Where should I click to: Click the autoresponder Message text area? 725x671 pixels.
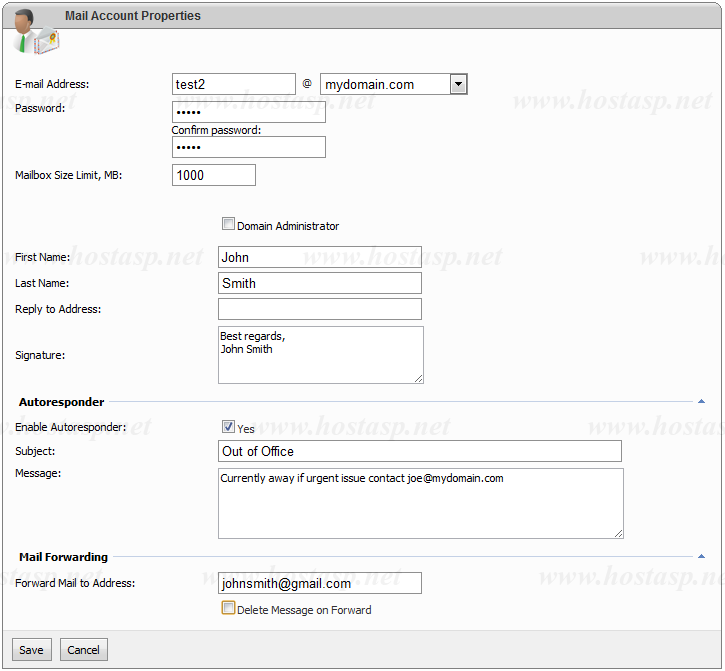tap(420, 504)
